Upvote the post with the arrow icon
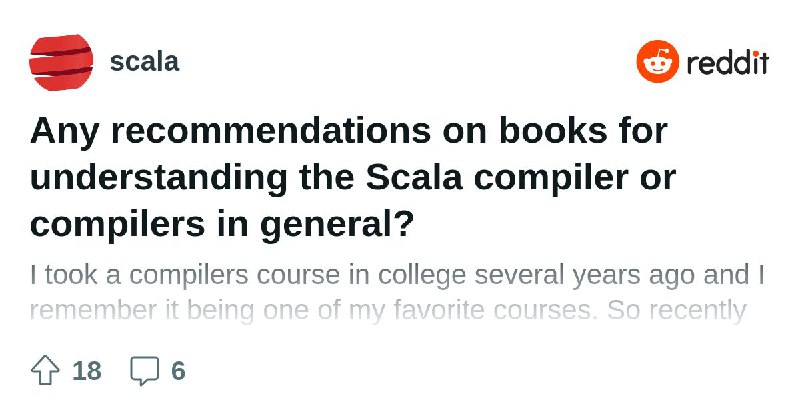 [45, 370]
